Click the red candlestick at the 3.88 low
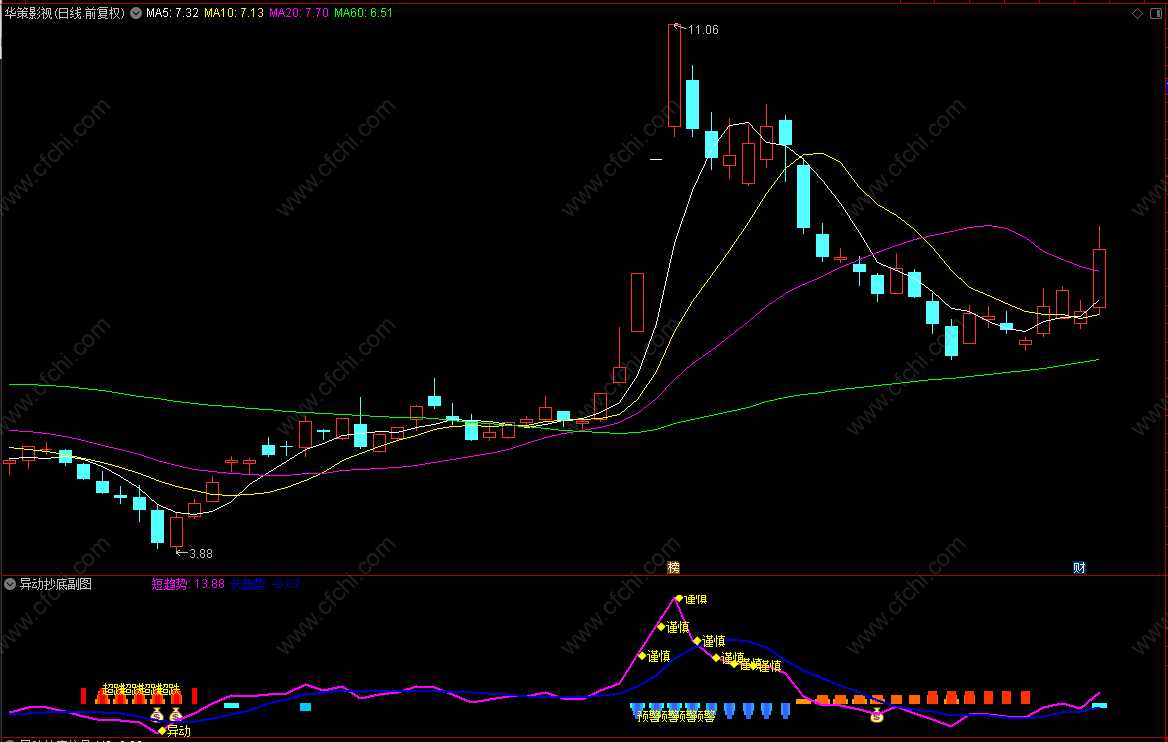The width and height of the screenshot is (1168, 742). 177,532
